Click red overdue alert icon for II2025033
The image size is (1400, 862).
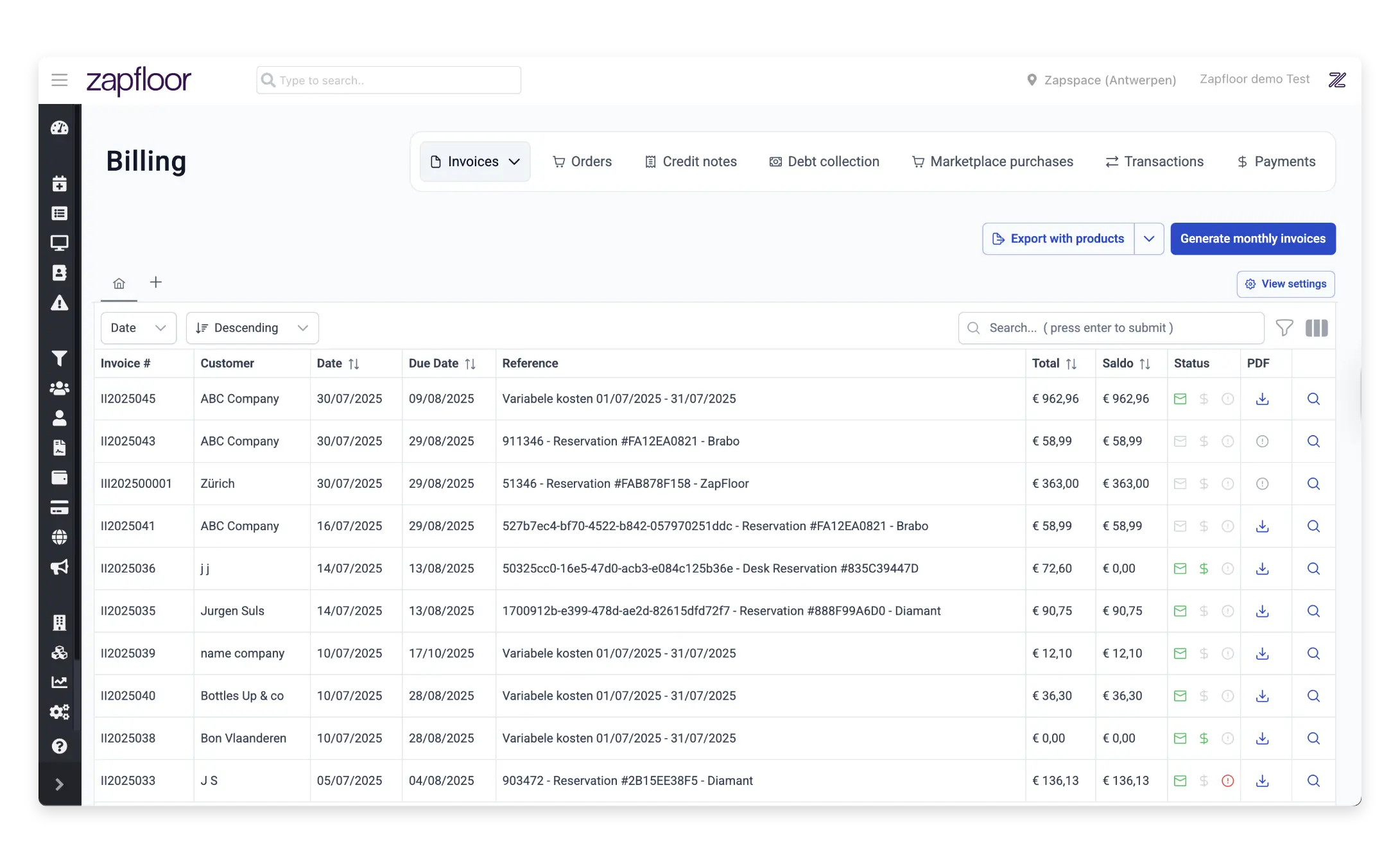pos(1227,780)
